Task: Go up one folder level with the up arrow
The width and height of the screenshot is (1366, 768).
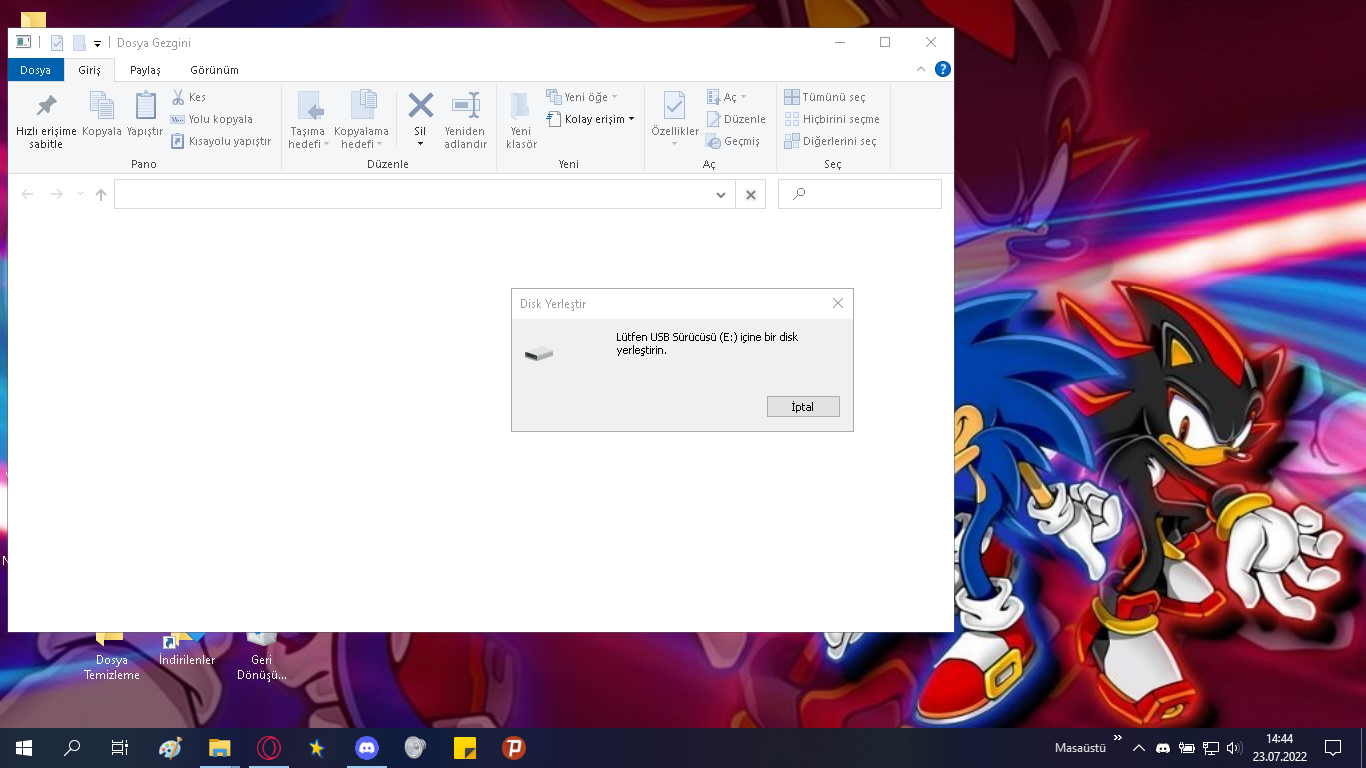Action: click(101, 194)
